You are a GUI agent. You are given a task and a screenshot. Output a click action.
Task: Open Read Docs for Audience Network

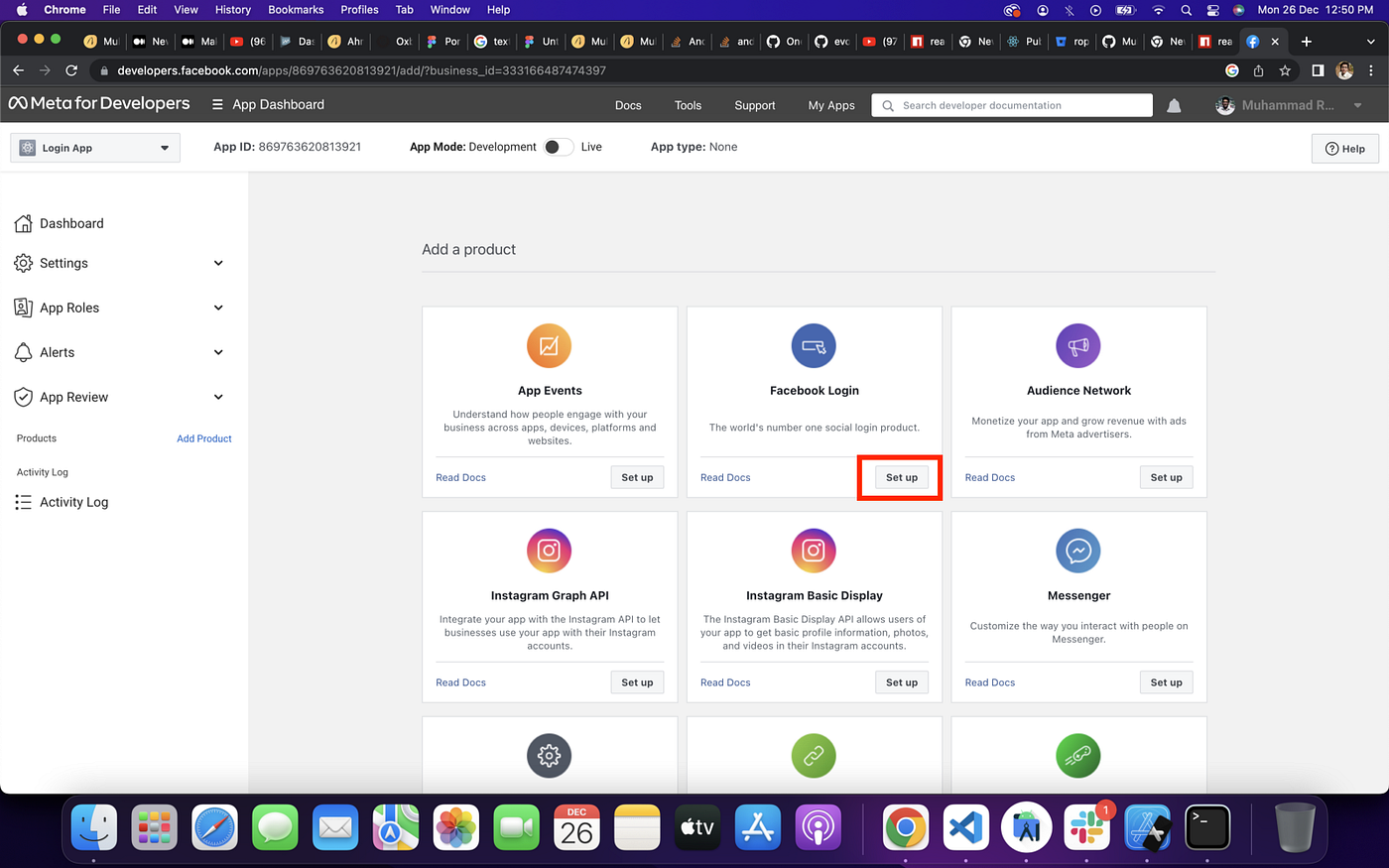(x=990, y=477)
